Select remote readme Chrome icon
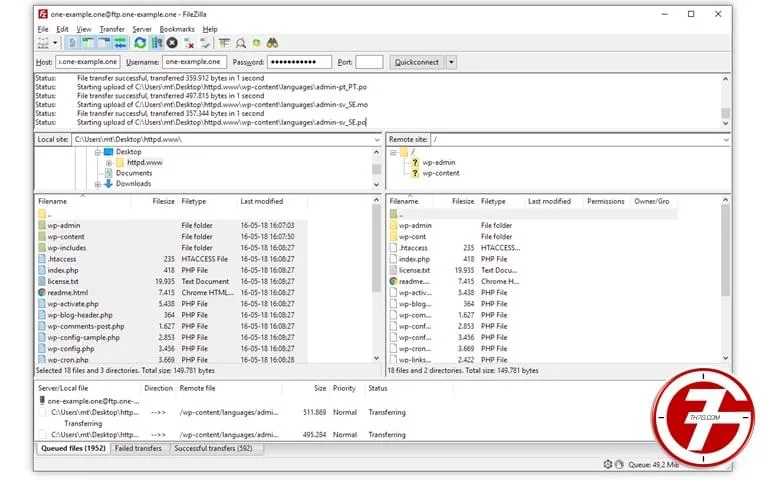Viewport: 768px width, 480px height. pyautogui.click(x=393, y=282)
